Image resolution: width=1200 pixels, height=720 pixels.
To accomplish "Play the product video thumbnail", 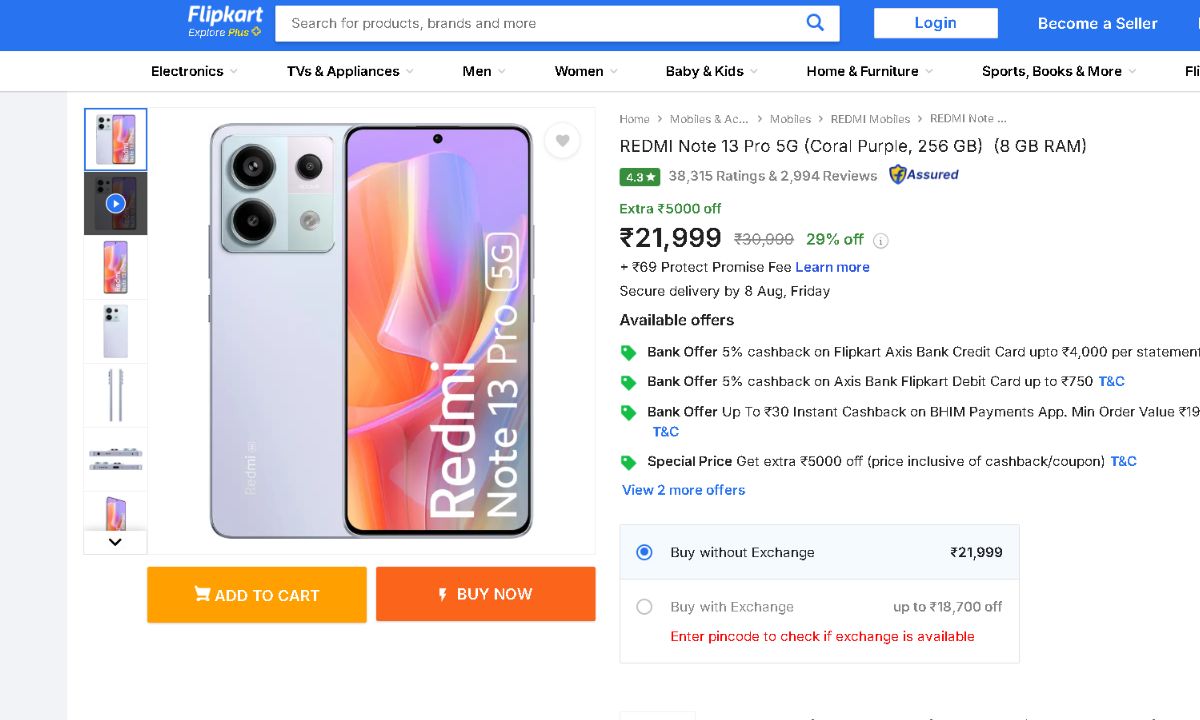I will point(115,203).
